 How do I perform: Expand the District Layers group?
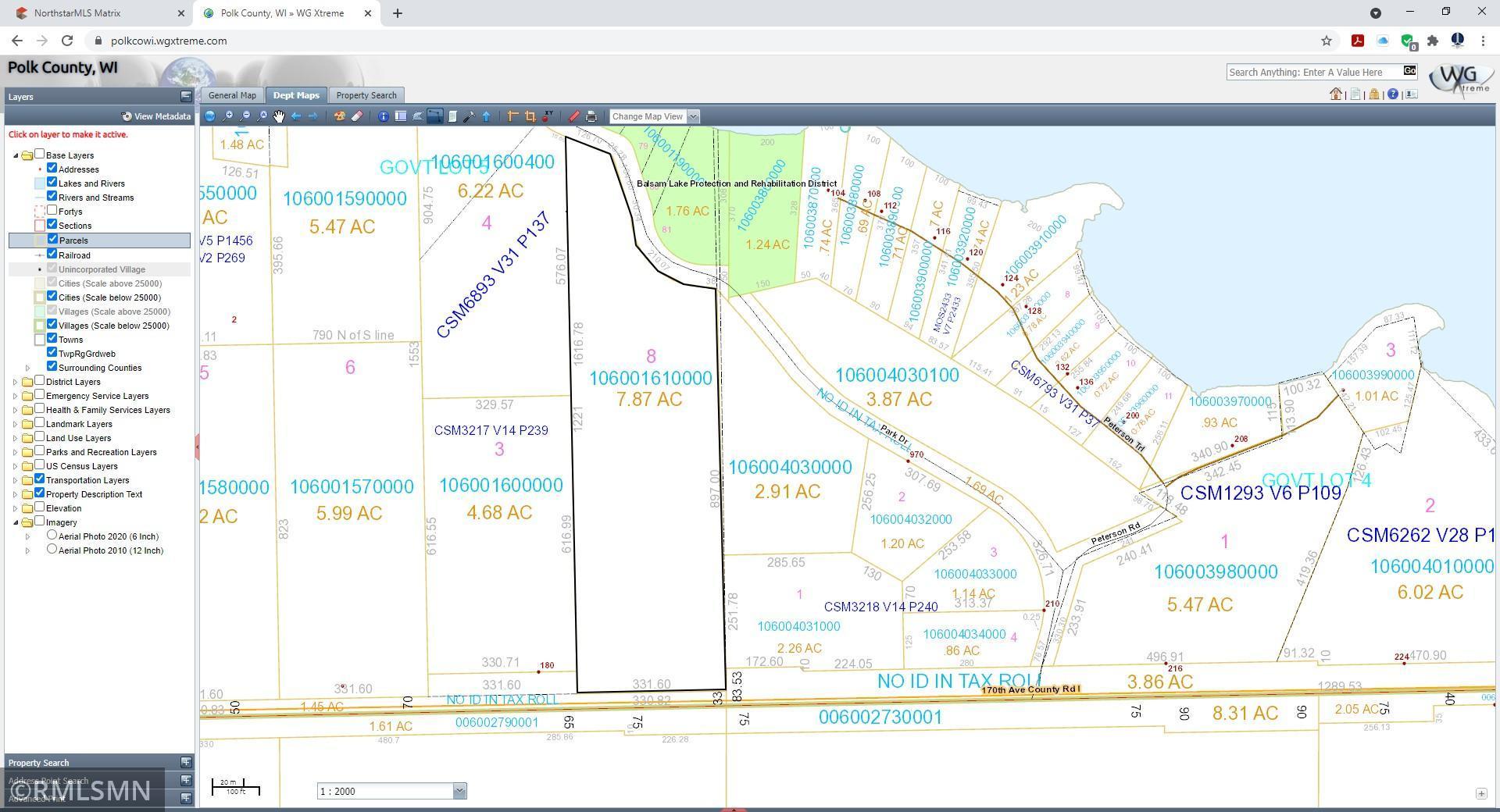pyautogui.click(x=16, y=382)
